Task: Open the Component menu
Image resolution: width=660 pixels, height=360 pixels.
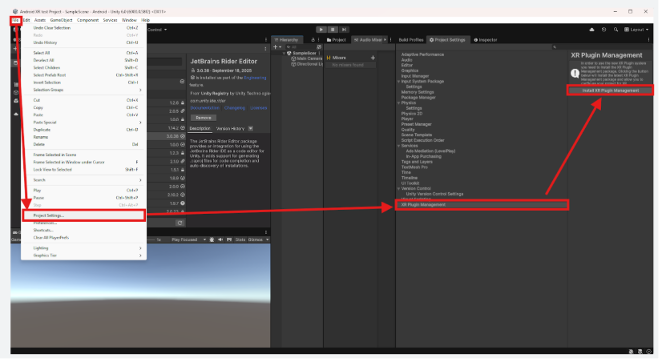Action: tap(88, 20)
